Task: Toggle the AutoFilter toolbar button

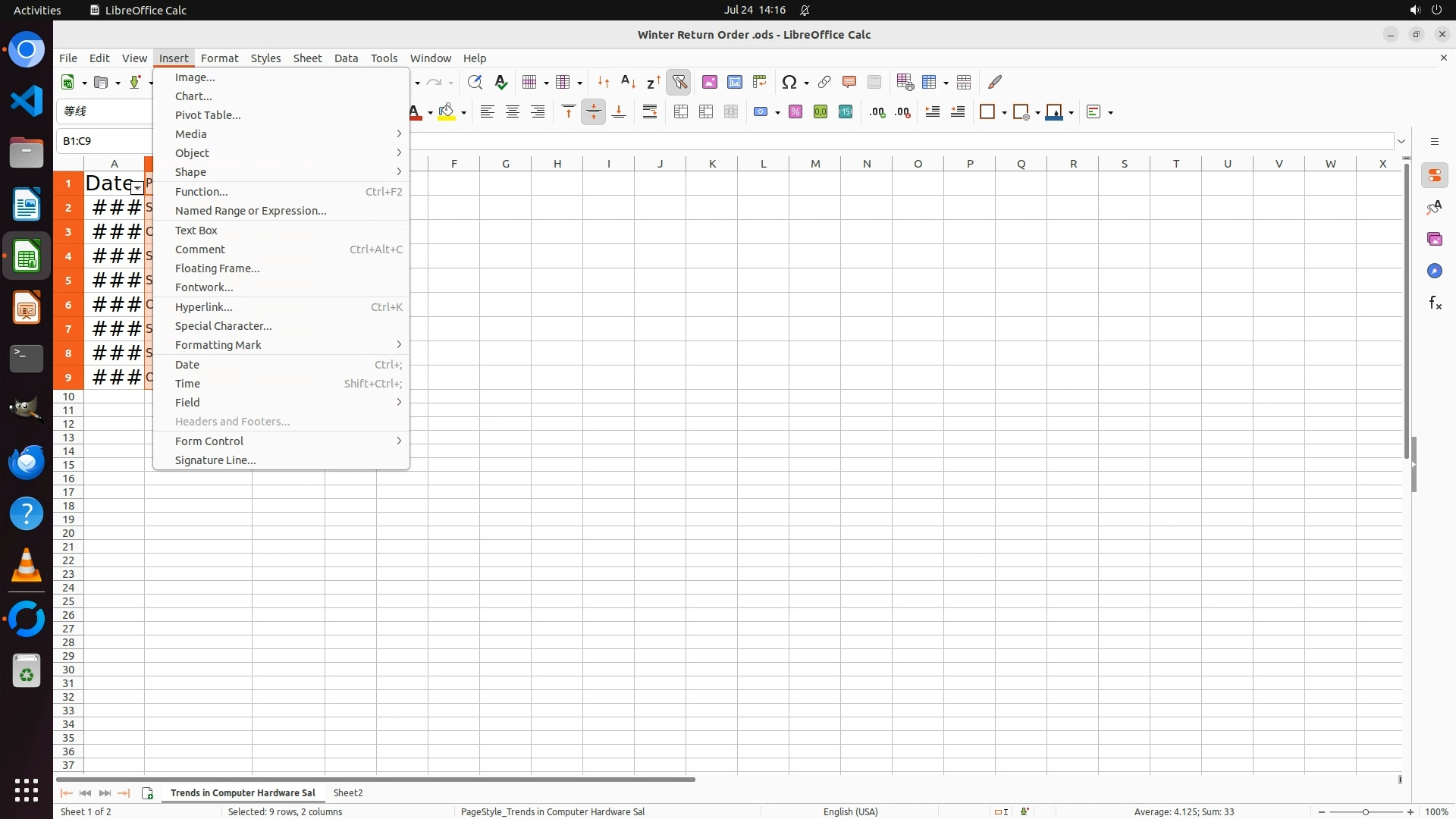Action: point(679,82)
